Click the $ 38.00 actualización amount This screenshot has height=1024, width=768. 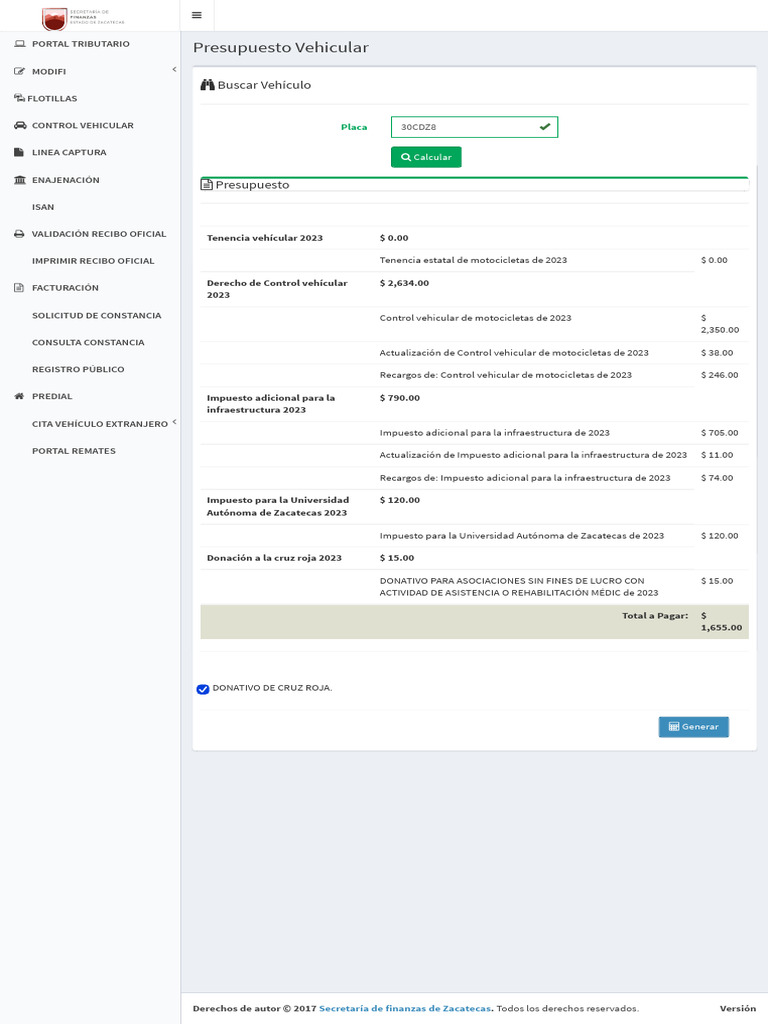click(x=717, y=353)
